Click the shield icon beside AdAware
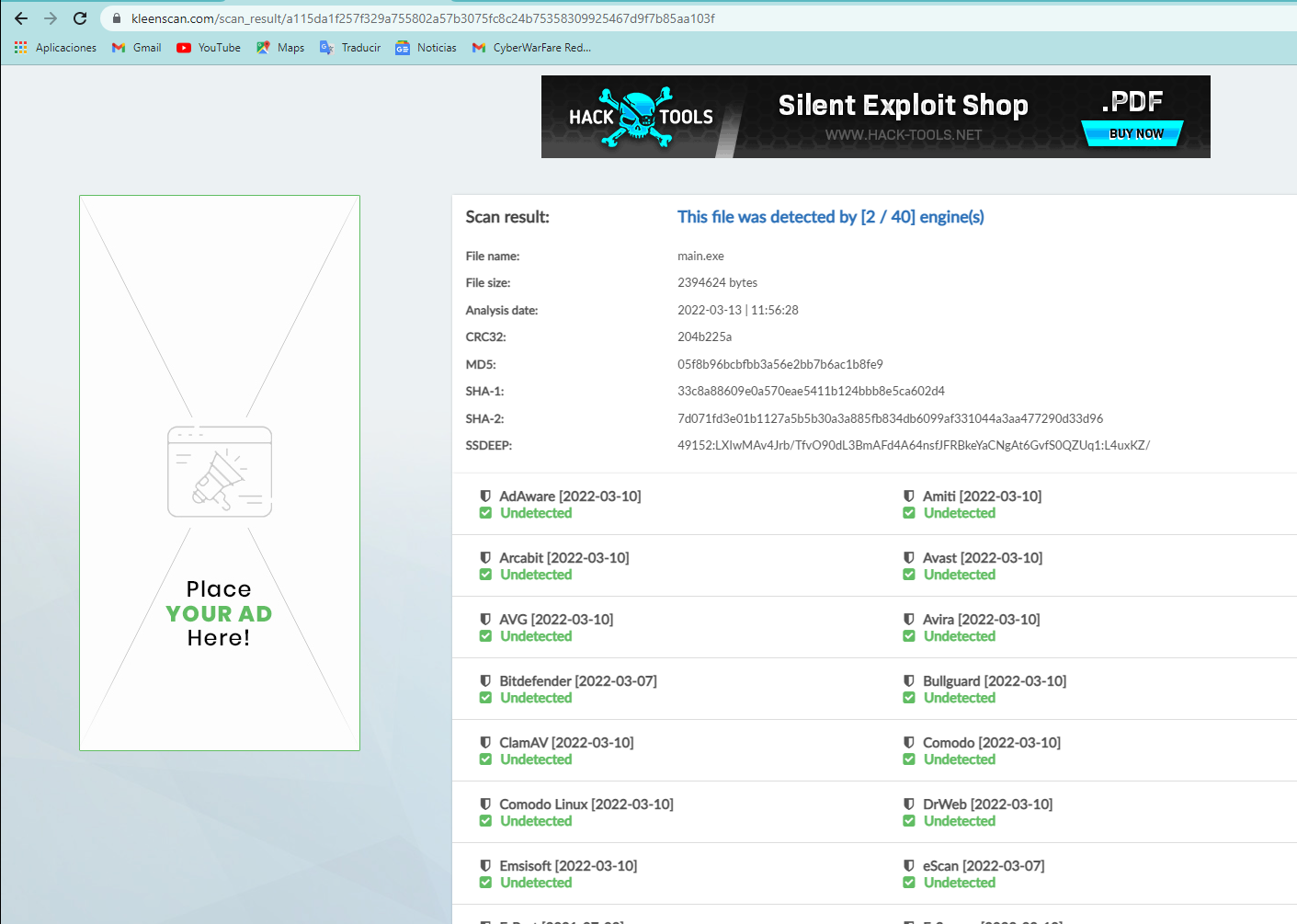Viewport: 1297px width, 924px height. coord(485,496)
